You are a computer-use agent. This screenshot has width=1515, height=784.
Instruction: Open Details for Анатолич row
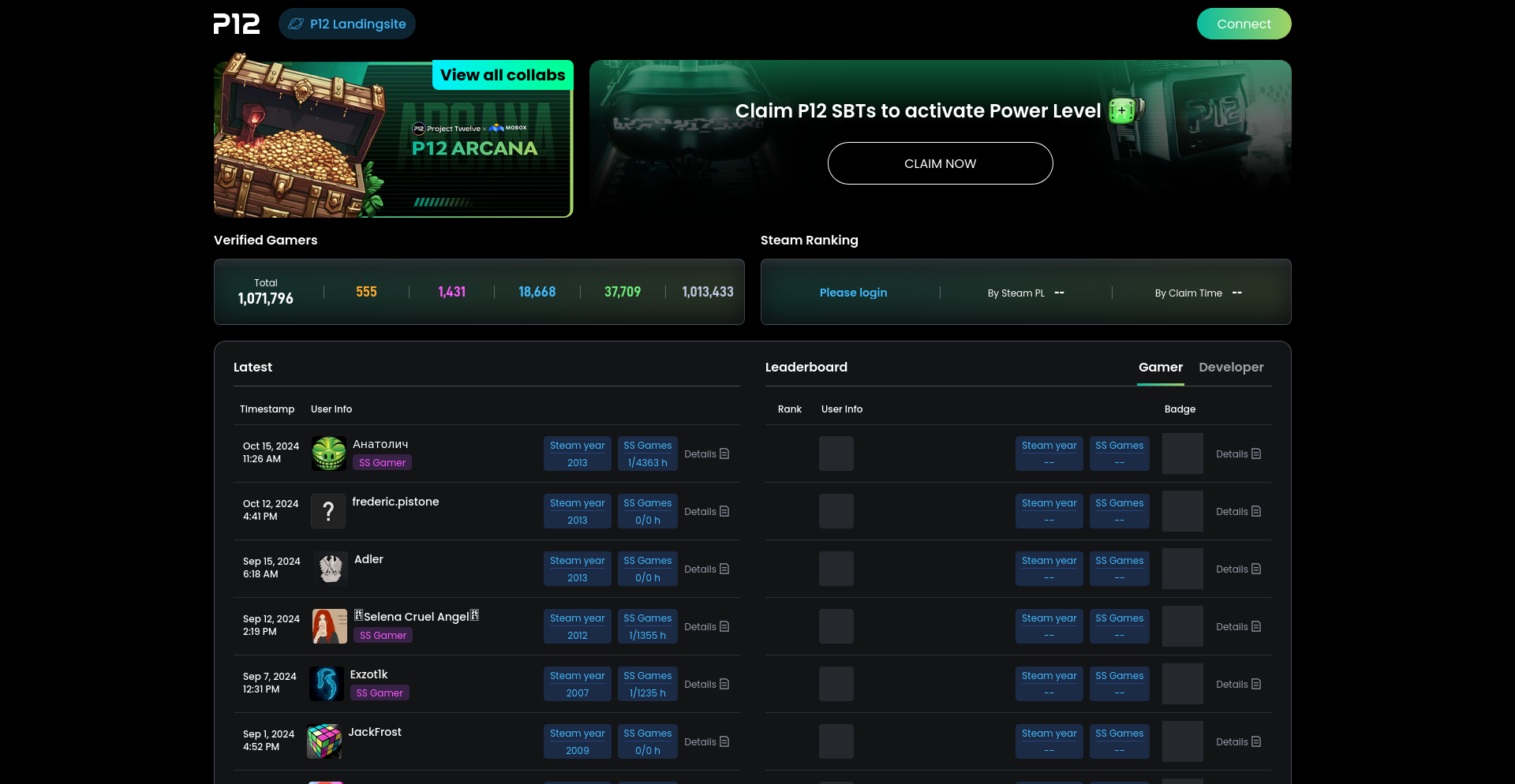click(x=706, y=454)
